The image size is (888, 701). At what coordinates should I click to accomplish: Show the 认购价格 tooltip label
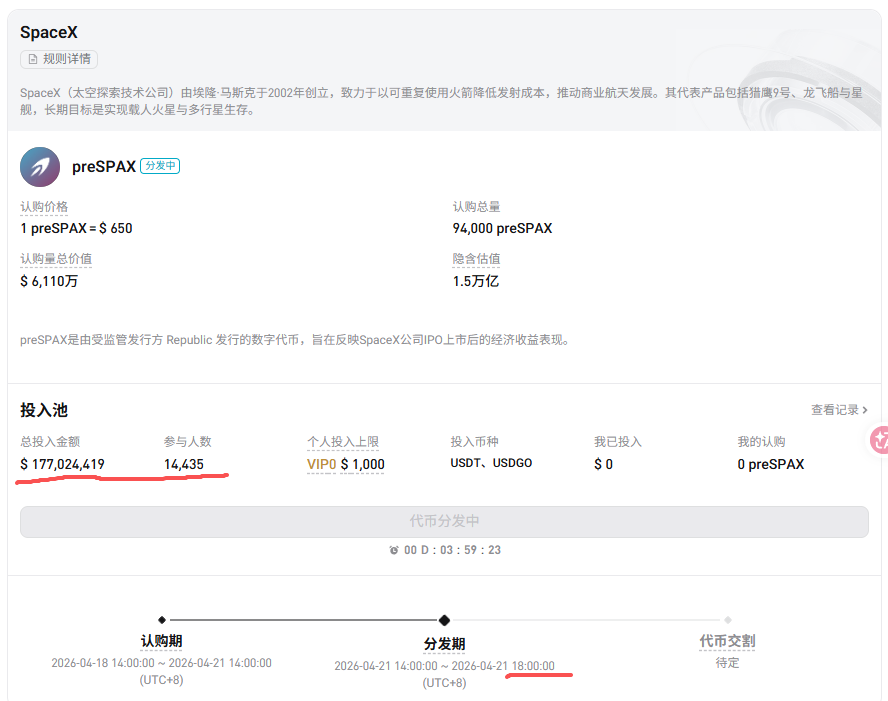coord(44,206)
